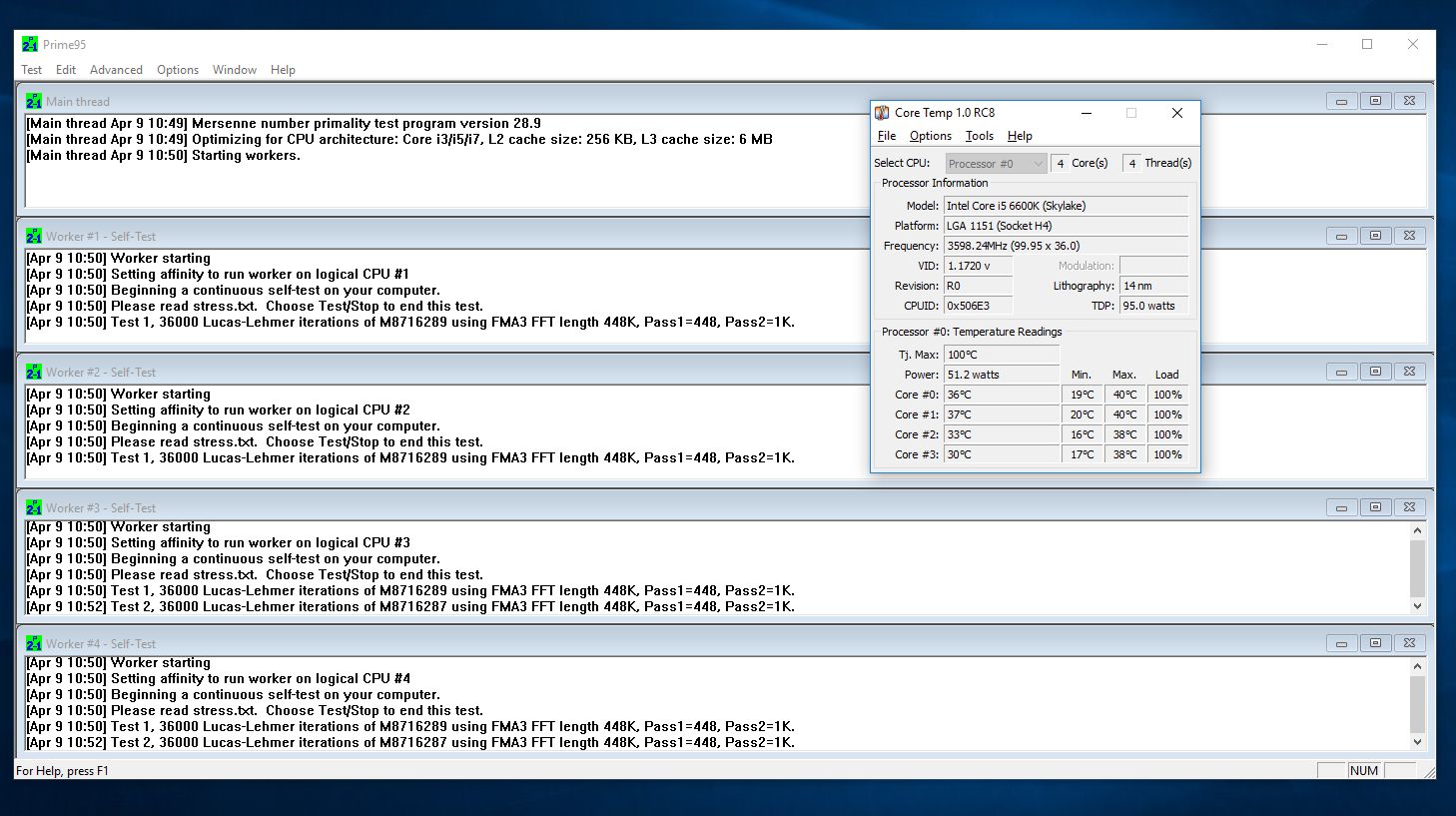Open Prime95 Options menu
The height and width of the screenshot is (816, 1456).
coord(178,70)
